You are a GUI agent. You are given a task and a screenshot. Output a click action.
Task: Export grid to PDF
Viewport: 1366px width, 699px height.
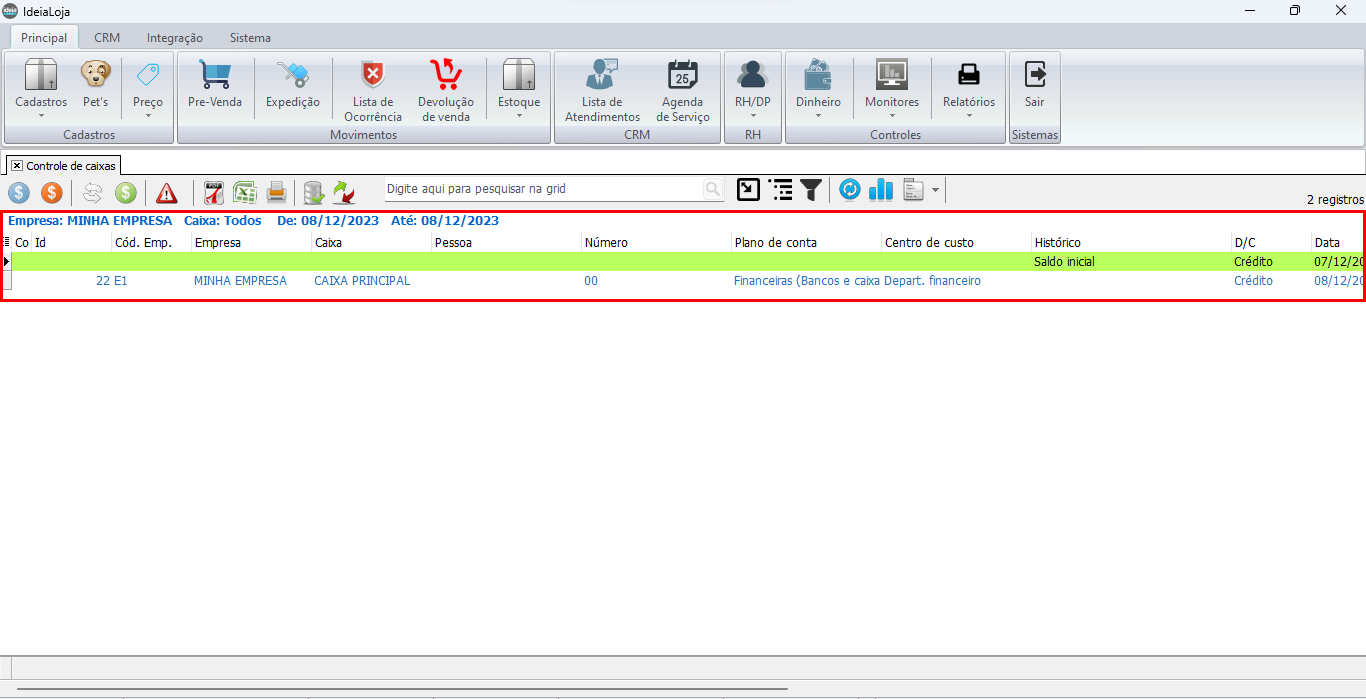pos(213,191)
